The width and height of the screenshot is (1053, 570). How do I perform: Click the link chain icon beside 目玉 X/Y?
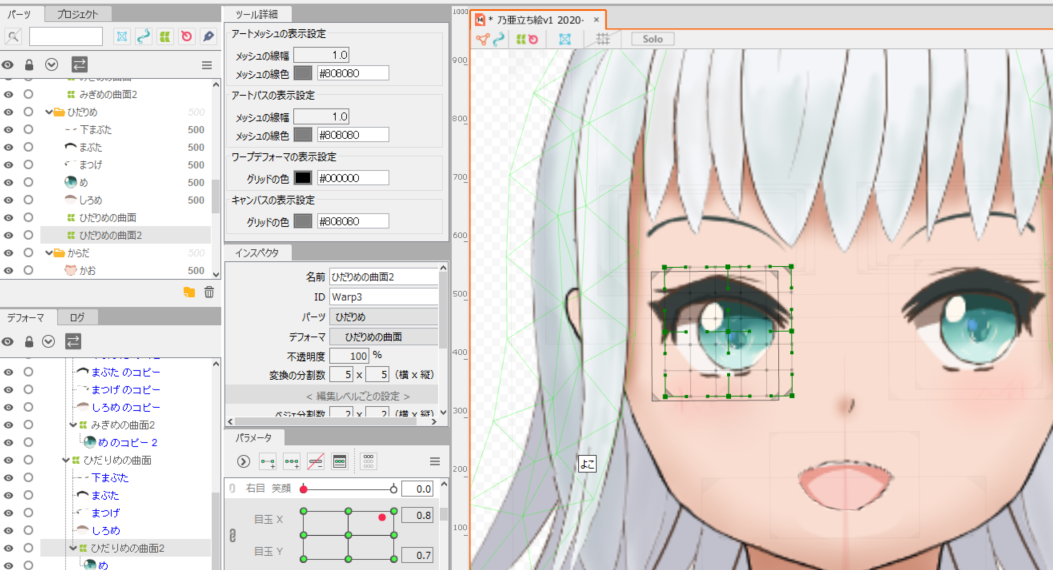233,535
